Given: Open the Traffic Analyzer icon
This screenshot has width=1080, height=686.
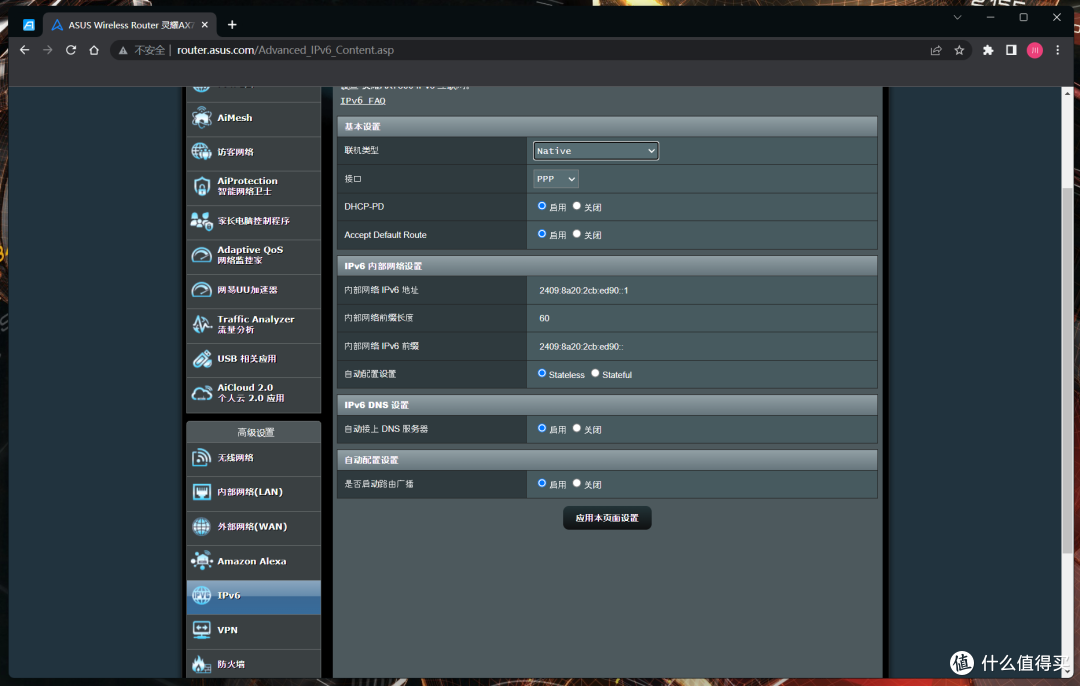Looking at the screenshot, I should click(201, 324).
